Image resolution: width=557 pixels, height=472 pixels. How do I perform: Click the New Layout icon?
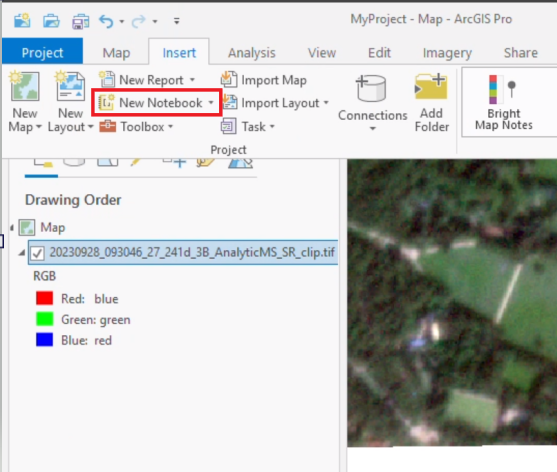click(x=70, y=86)
